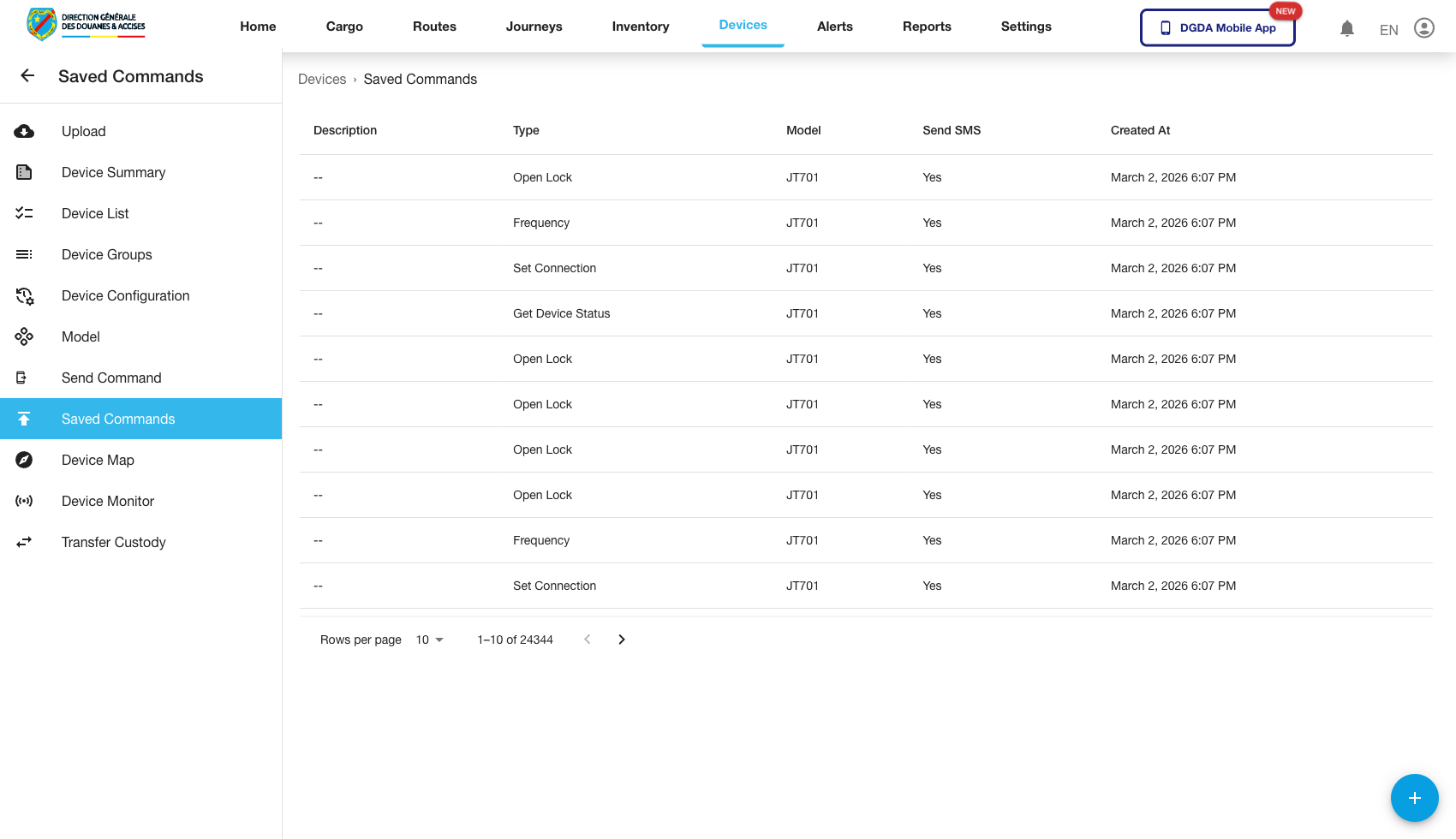Switch to the Reports tab
This screenshot has height=839, width=1456.
(927, 27)
